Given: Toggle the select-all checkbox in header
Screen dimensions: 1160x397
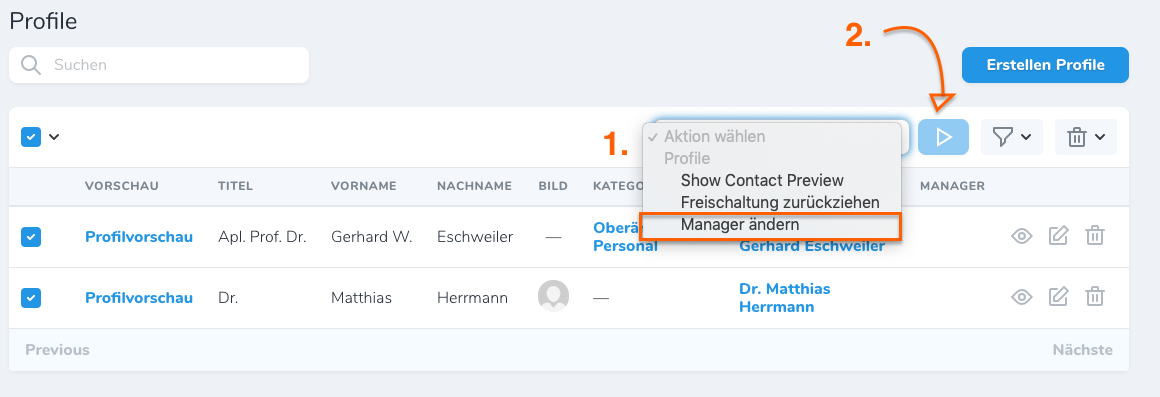Looking at the screenshot, I should [x=30, y=137].
